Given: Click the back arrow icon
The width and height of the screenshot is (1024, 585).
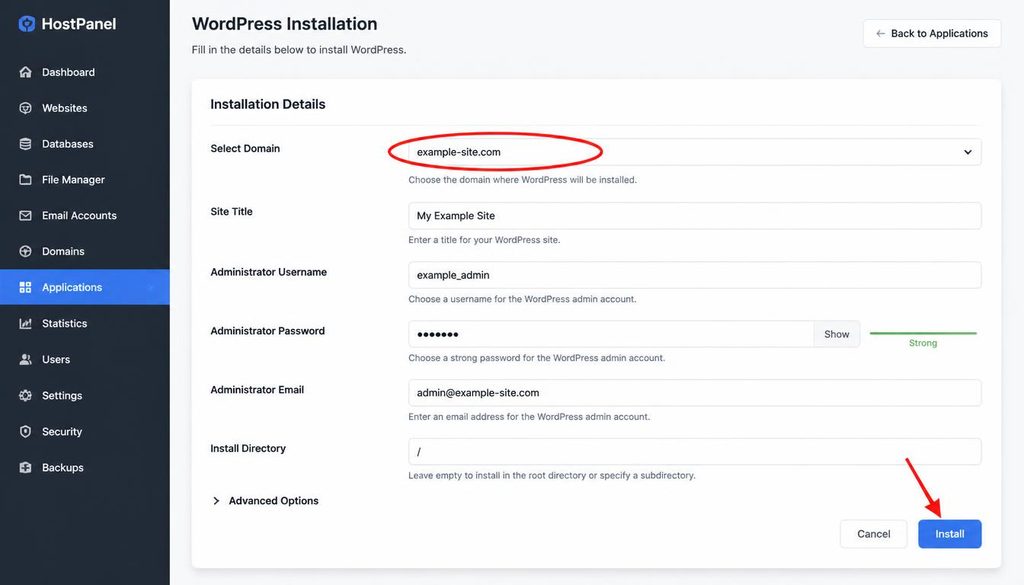Looking at the screenshot, I should tap(880, 33).
